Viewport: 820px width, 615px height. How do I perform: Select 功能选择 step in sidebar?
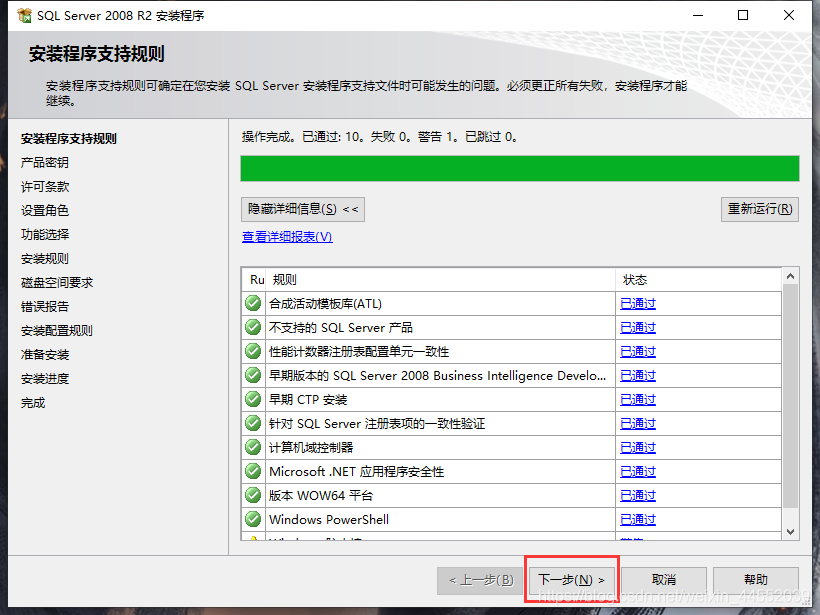coord(44,235)
